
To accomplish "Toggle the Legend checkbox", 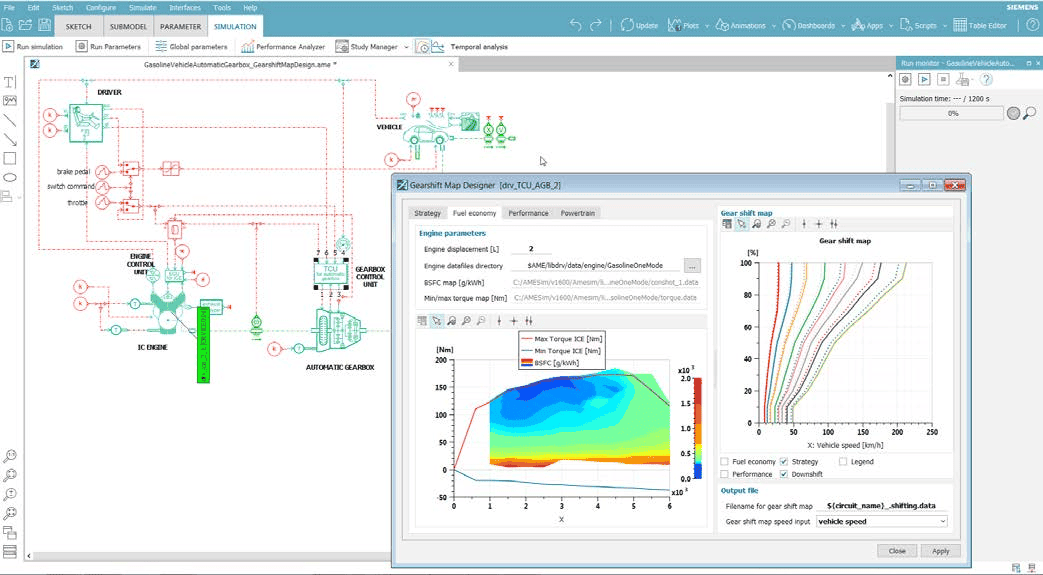I will coord(843,461).
